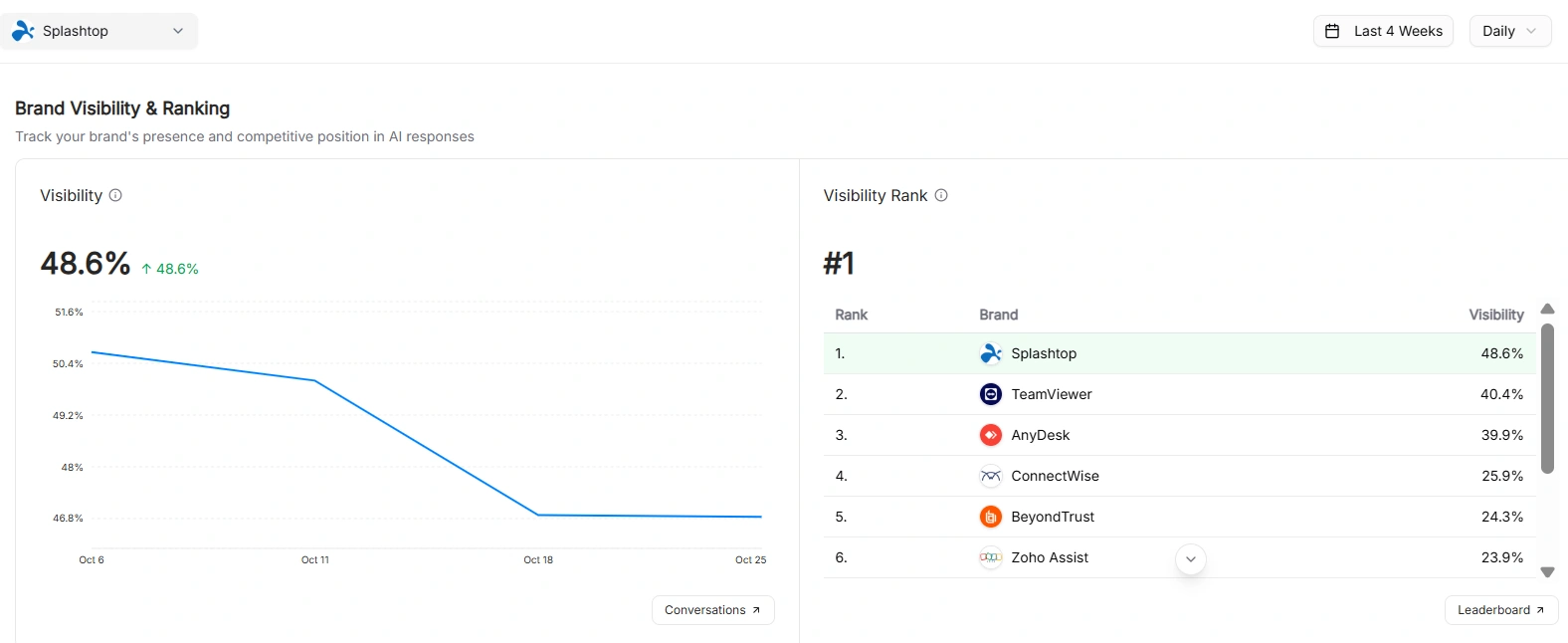
Task: Click the arrow icon on Conversations button
Action: tap(756, 610)
